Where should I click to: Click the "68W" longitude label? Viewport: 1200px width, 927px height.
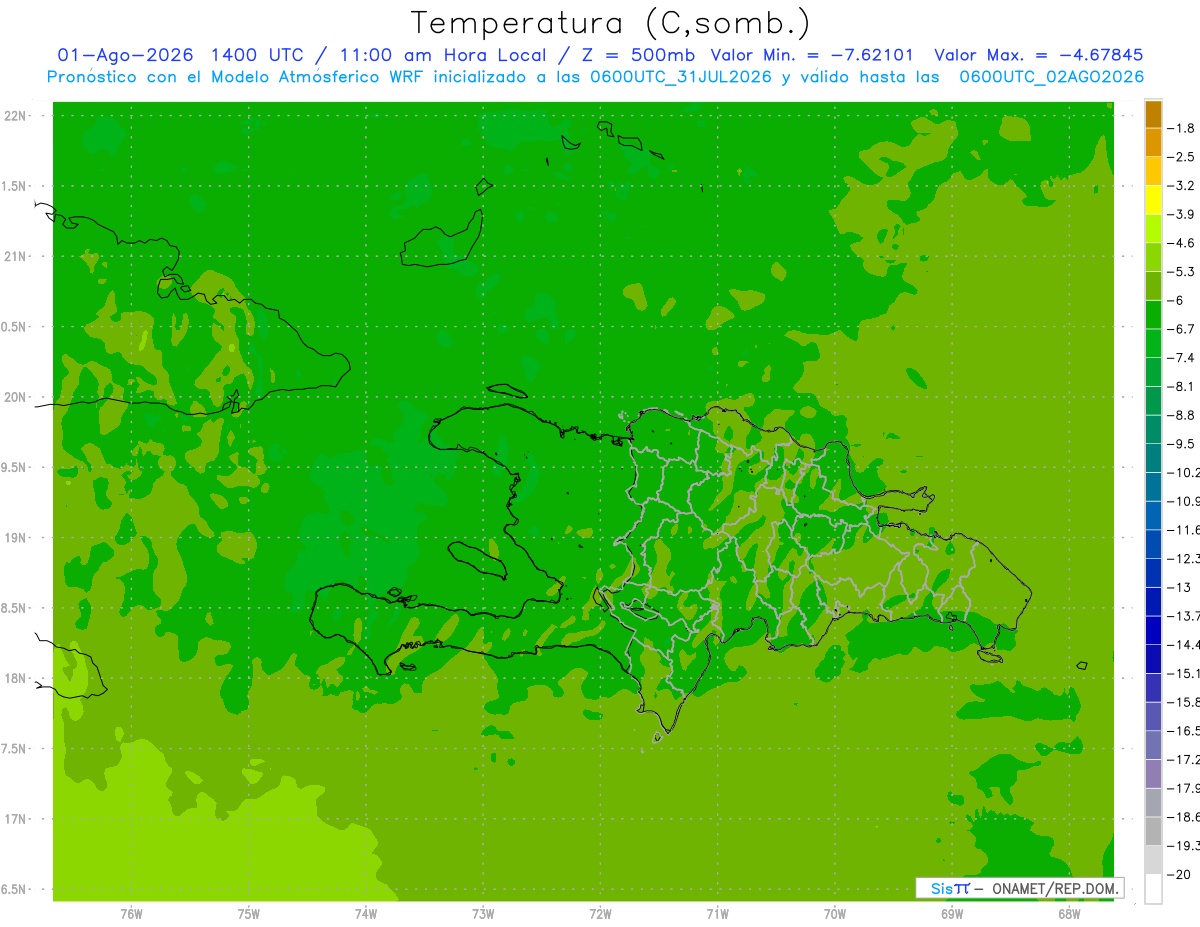[x=1069, y=914]
